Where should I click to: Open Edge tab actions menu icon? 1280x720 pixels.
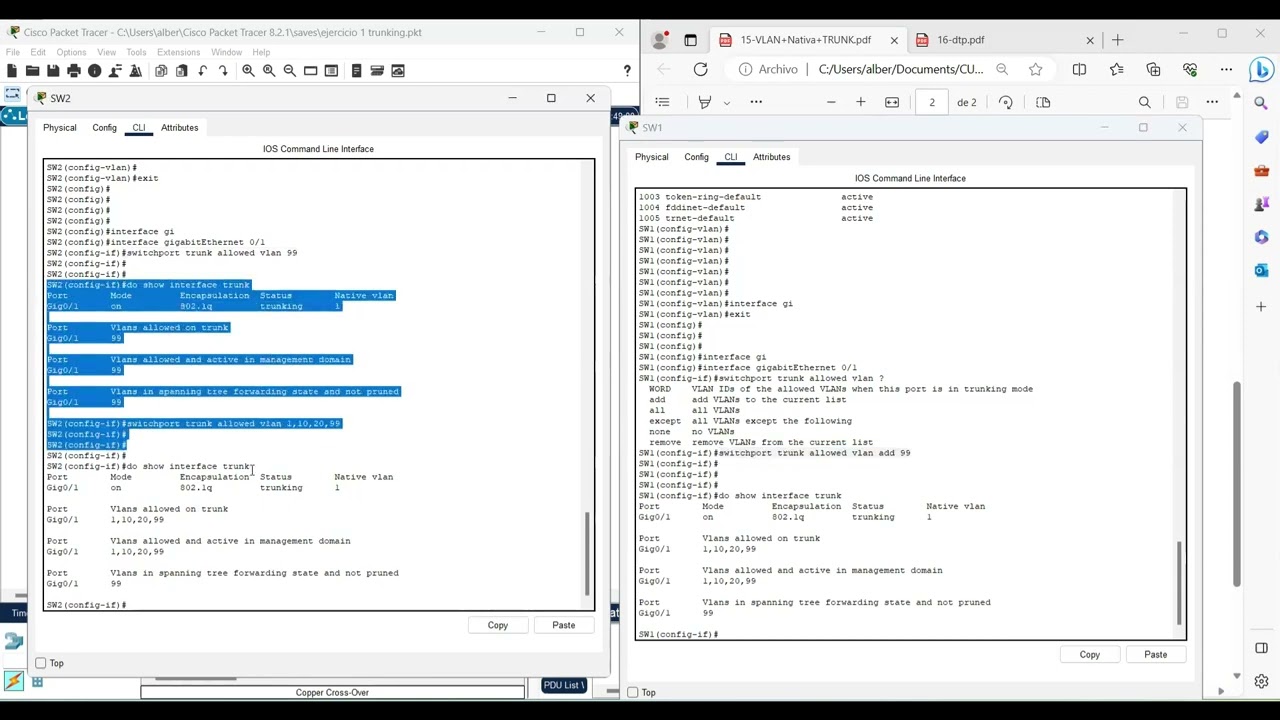coord(690,40)
